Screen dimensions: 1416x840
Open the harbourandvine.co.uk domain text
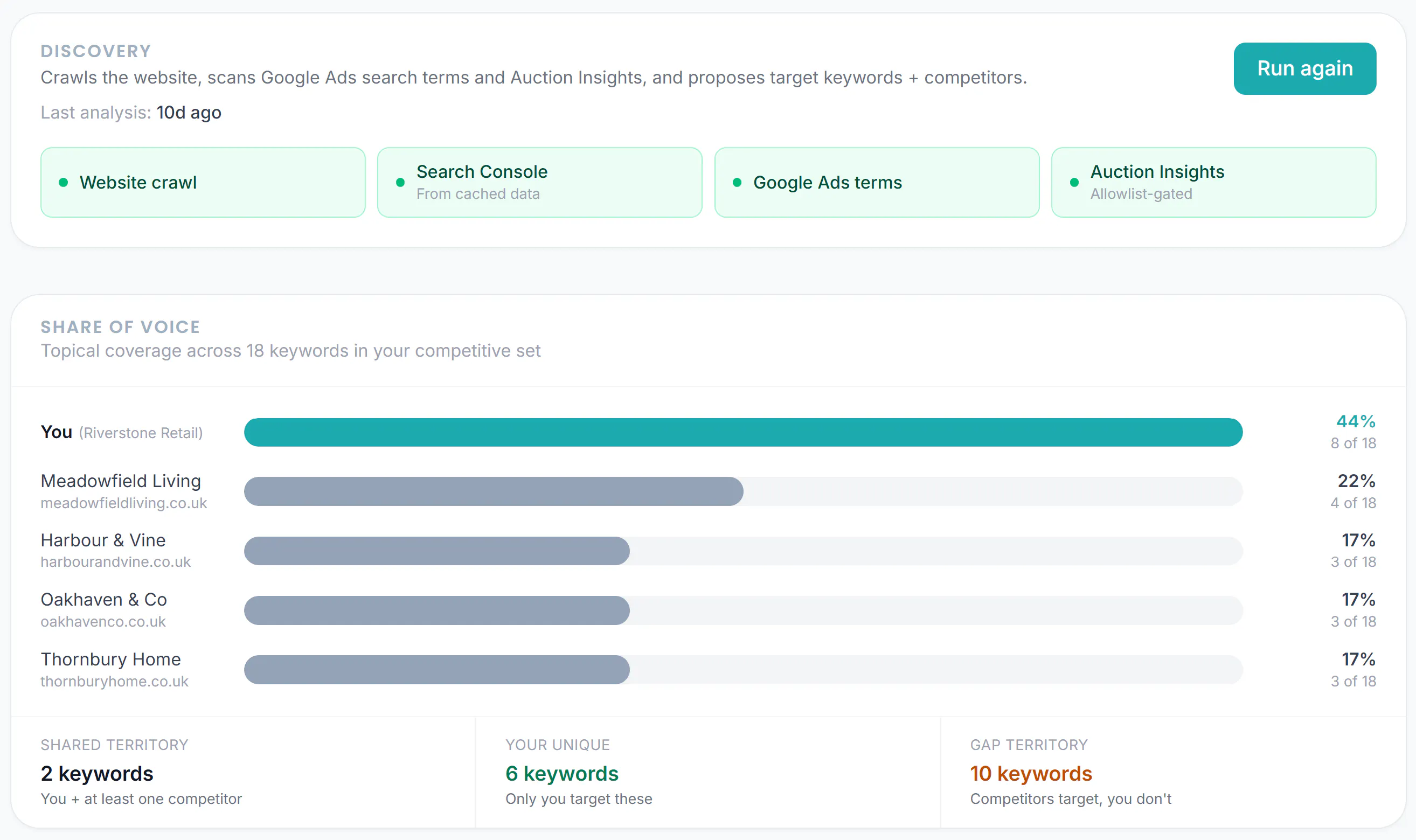(x=115, y=561)
